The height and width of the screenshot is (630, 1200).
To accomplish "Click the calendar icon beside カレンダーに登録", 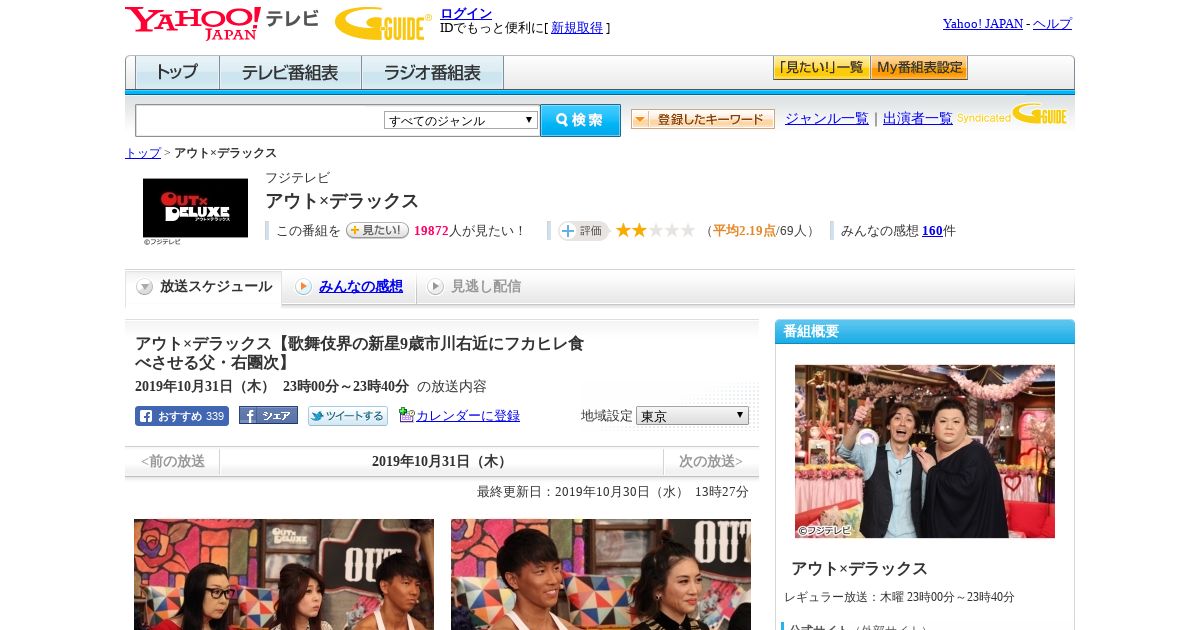I will pyautogui.click(x=406, y=415).
